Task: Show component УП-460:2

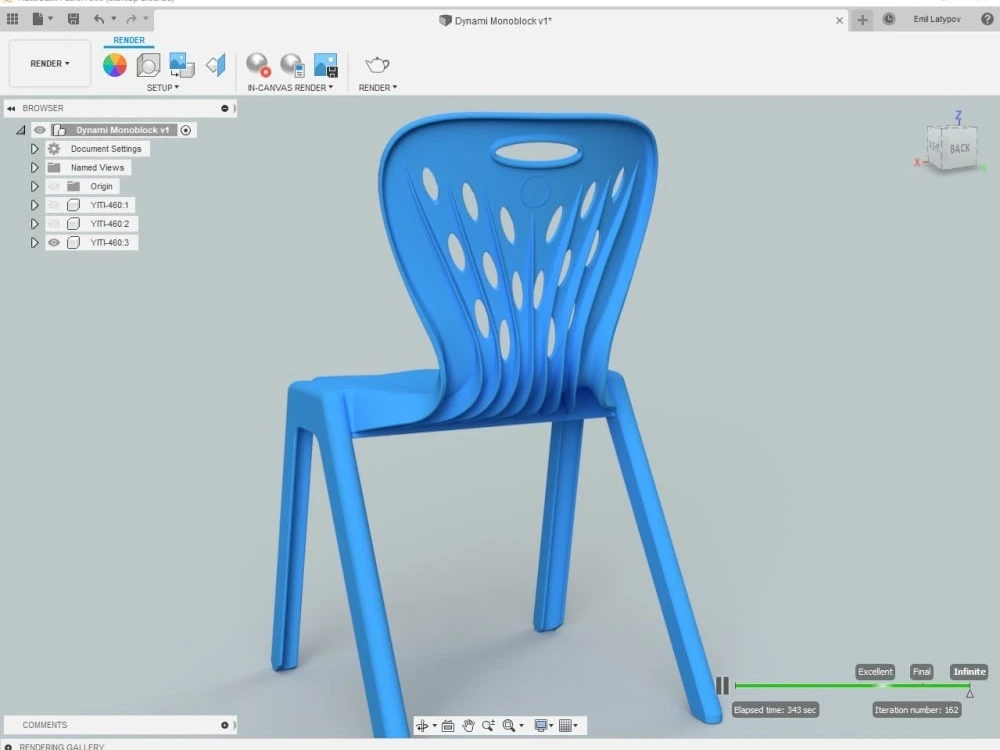Action: coord(54,224)
